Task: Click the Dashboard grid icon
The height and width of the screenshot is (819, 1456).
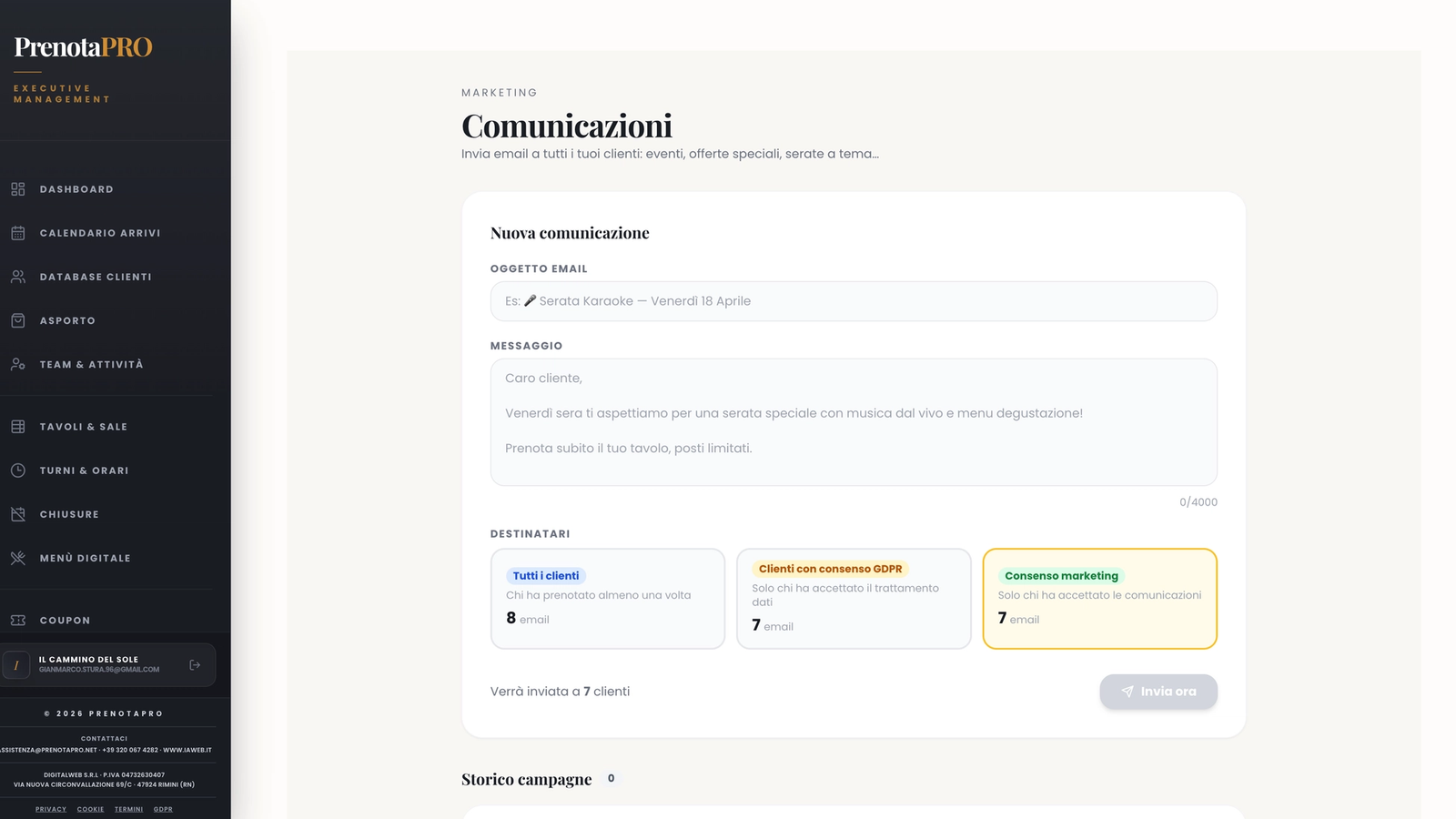Action: click(18, 189)
